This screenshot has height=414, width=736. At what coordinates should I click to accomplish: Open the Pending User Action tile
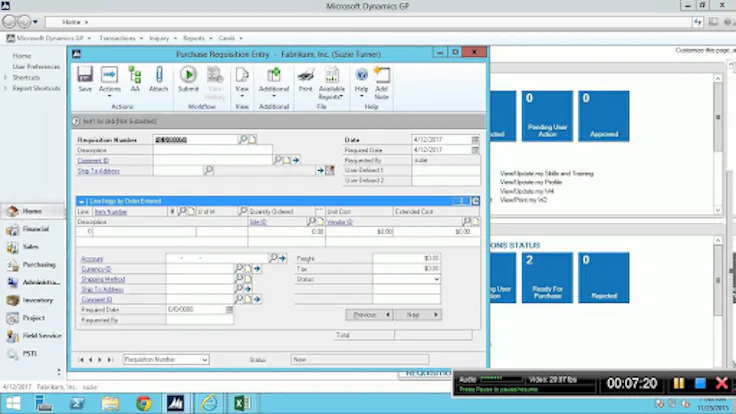coord(547,116)
